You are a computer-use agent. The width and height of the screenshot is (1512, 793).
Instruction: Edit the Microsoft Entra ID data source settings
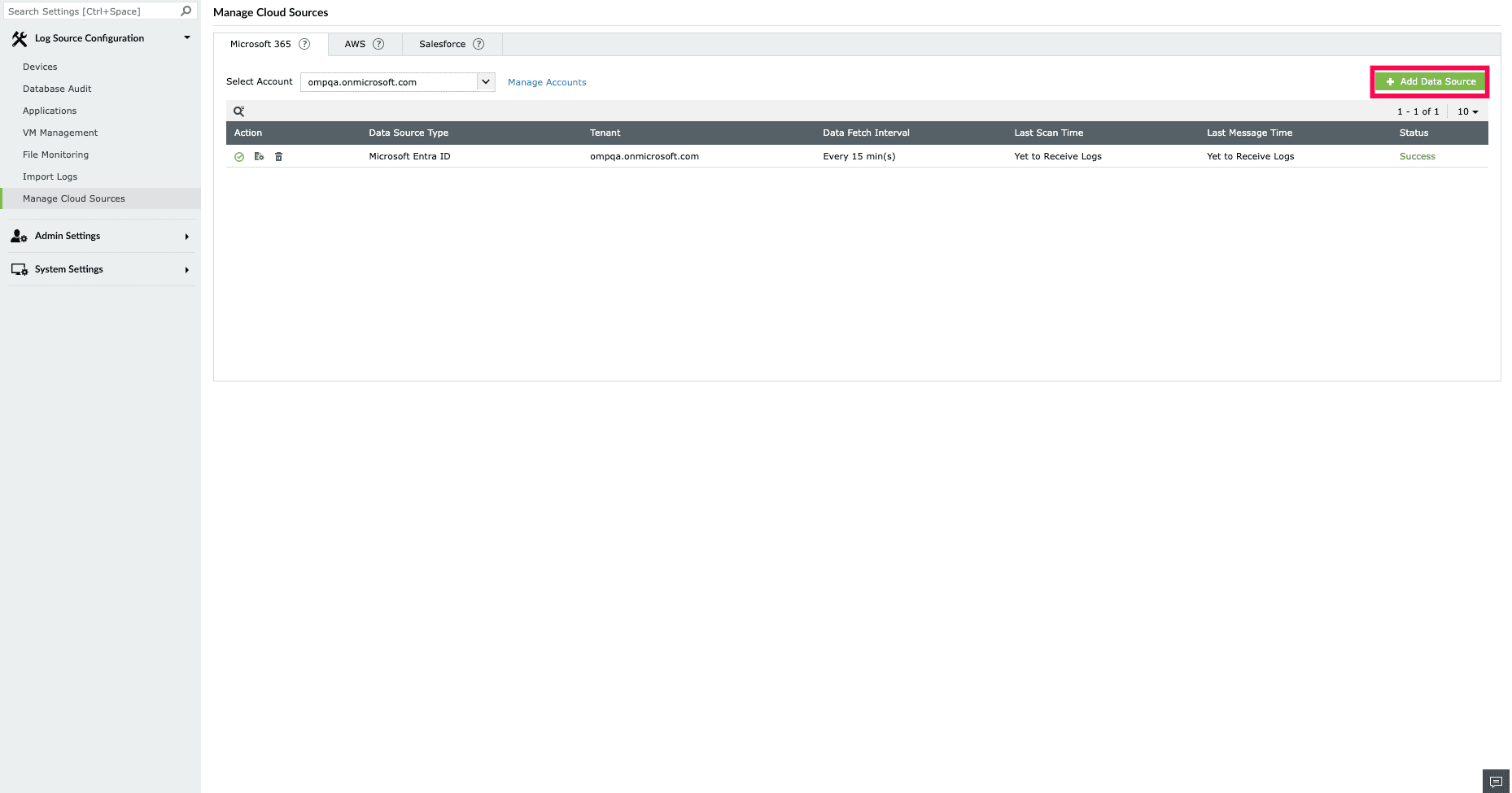click(259, 156)
